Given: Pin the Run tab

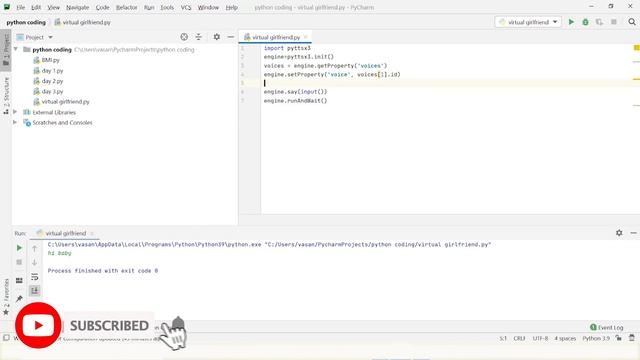Looking at the screenshot, I should click(19, 299).
